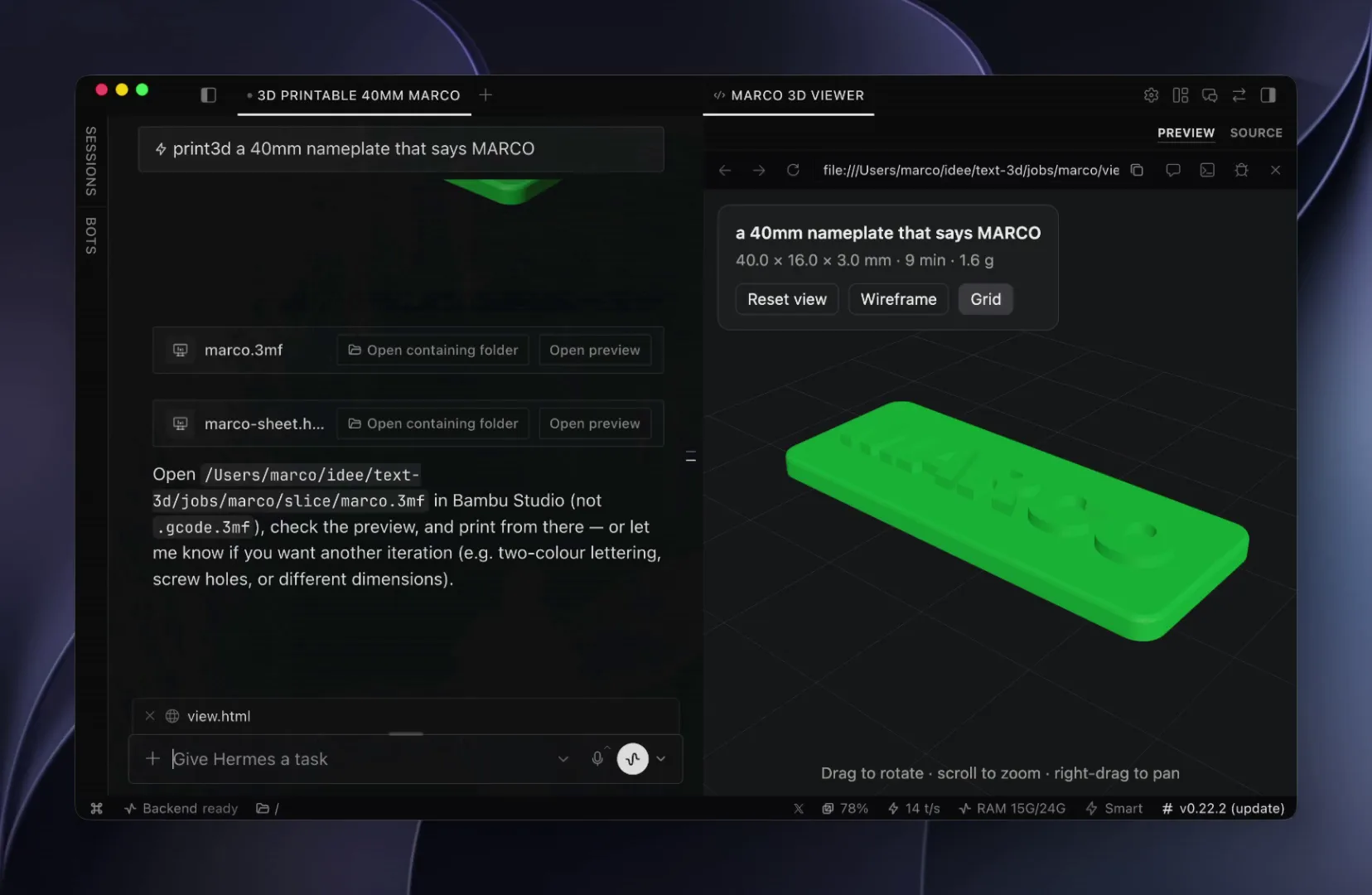Open containing folder for marco.3mf

pos(432,350)
